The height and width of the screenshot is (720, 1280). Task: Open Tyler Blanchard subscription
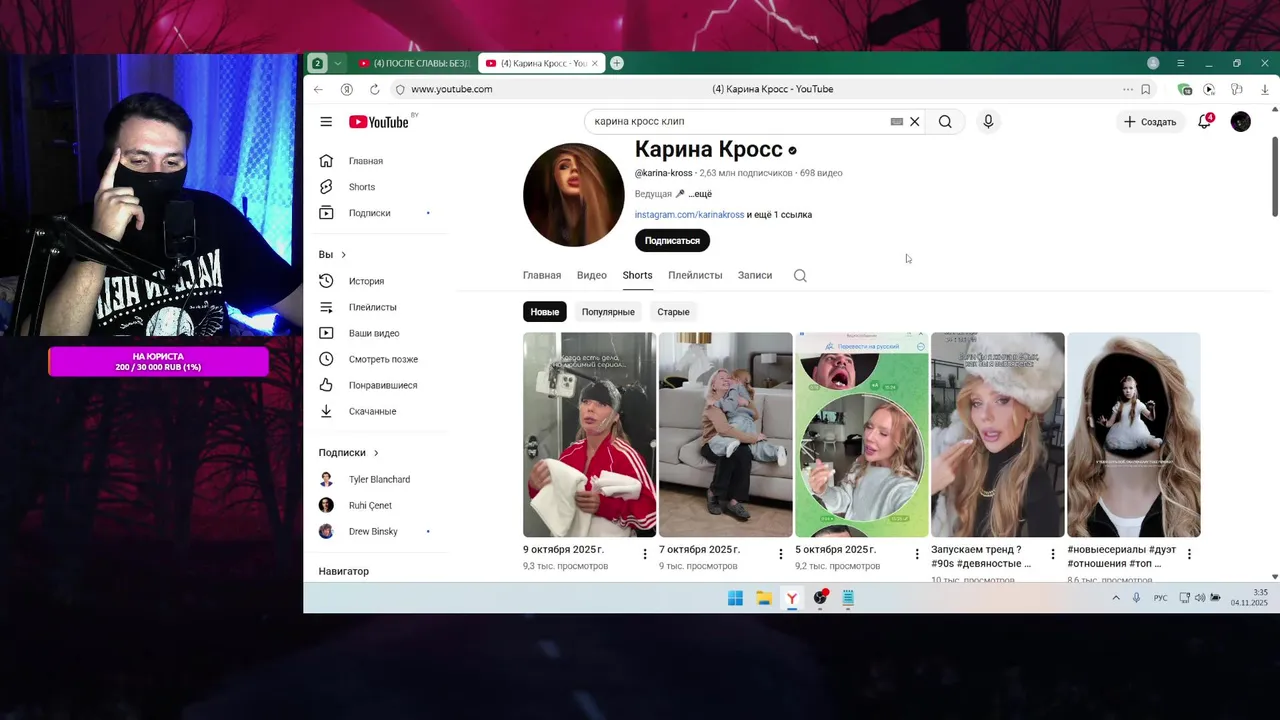pyautogui.click(x=377, y=479)
